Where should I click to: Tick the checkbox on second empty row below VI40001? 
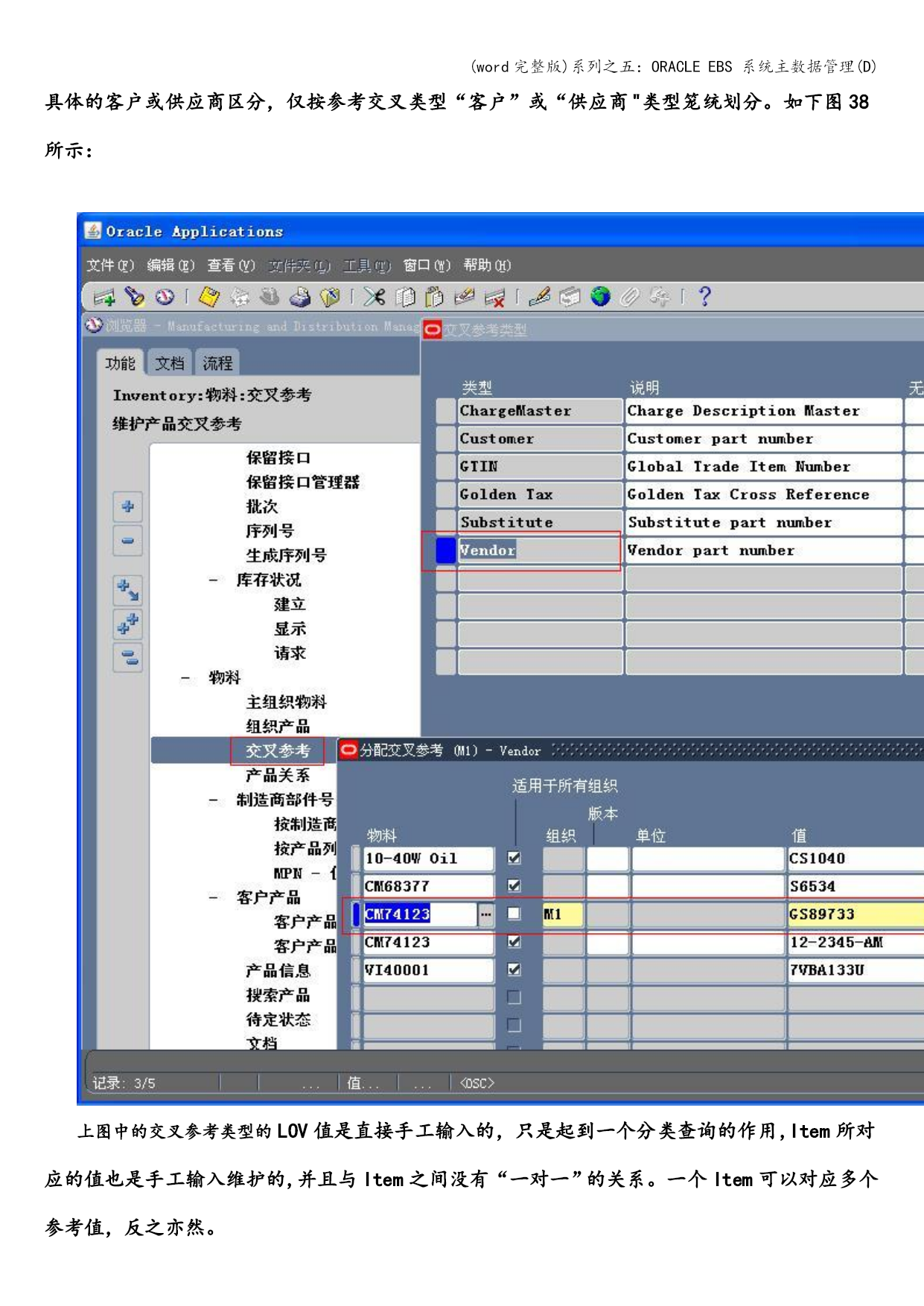point(514,1025)
